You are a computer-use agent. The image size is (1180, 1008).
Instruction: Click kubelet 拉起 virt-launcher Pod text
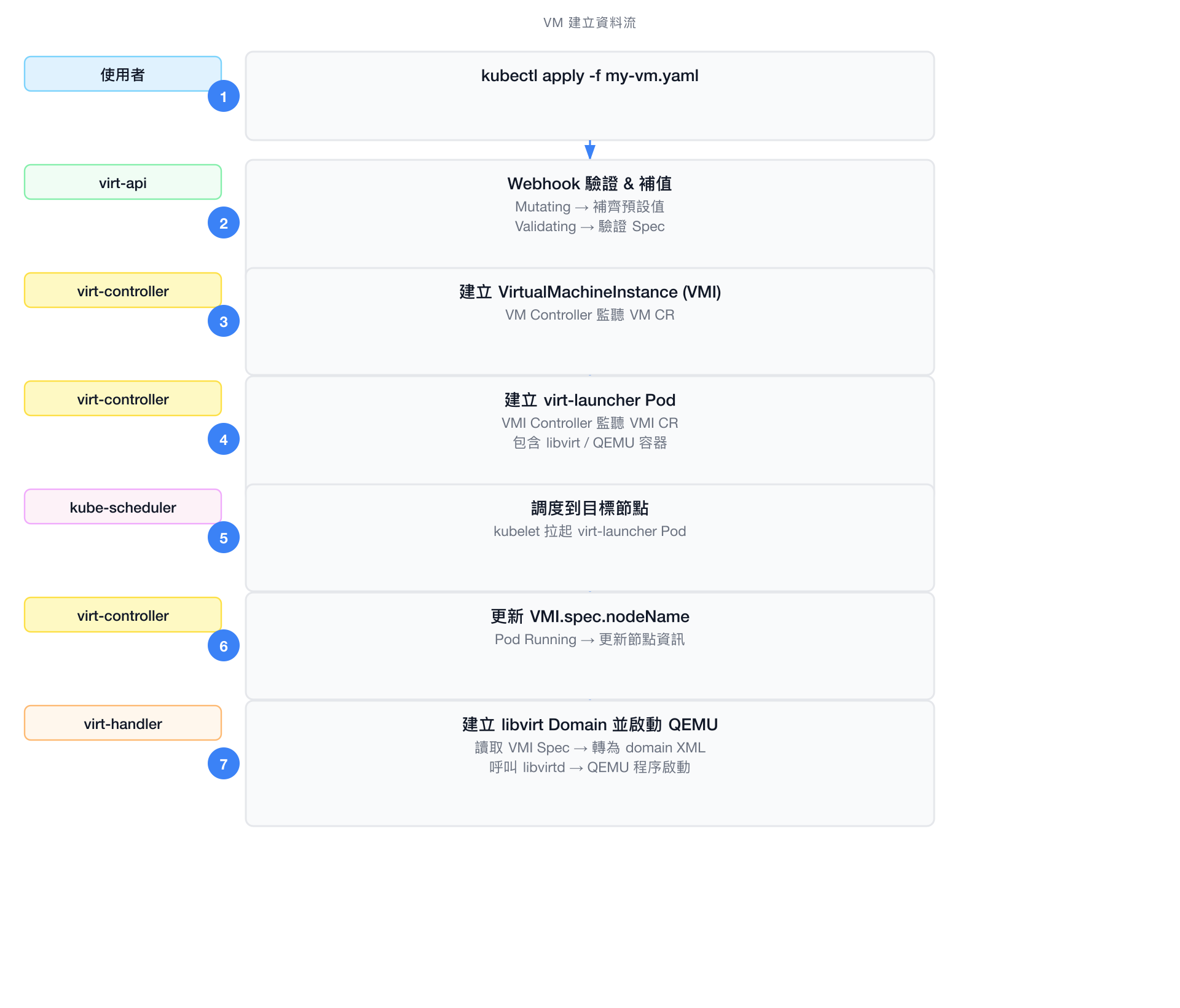(x=590, y=531)
